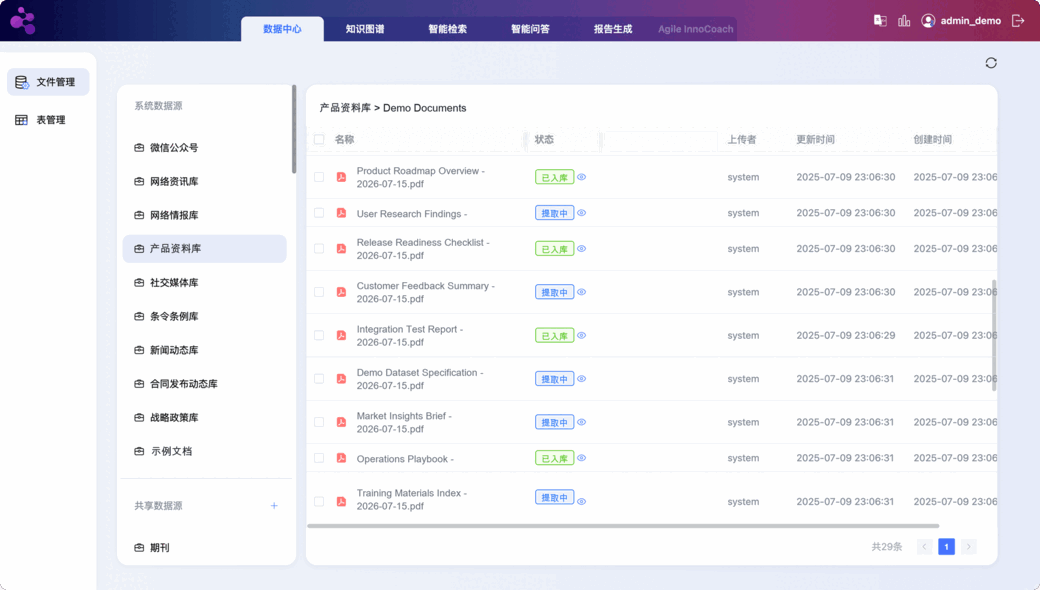Image resolution: width=1040 pixels, height=590 pixels.
Task: Click the table horizontal scrollbar
Action: tap(623, 526)
